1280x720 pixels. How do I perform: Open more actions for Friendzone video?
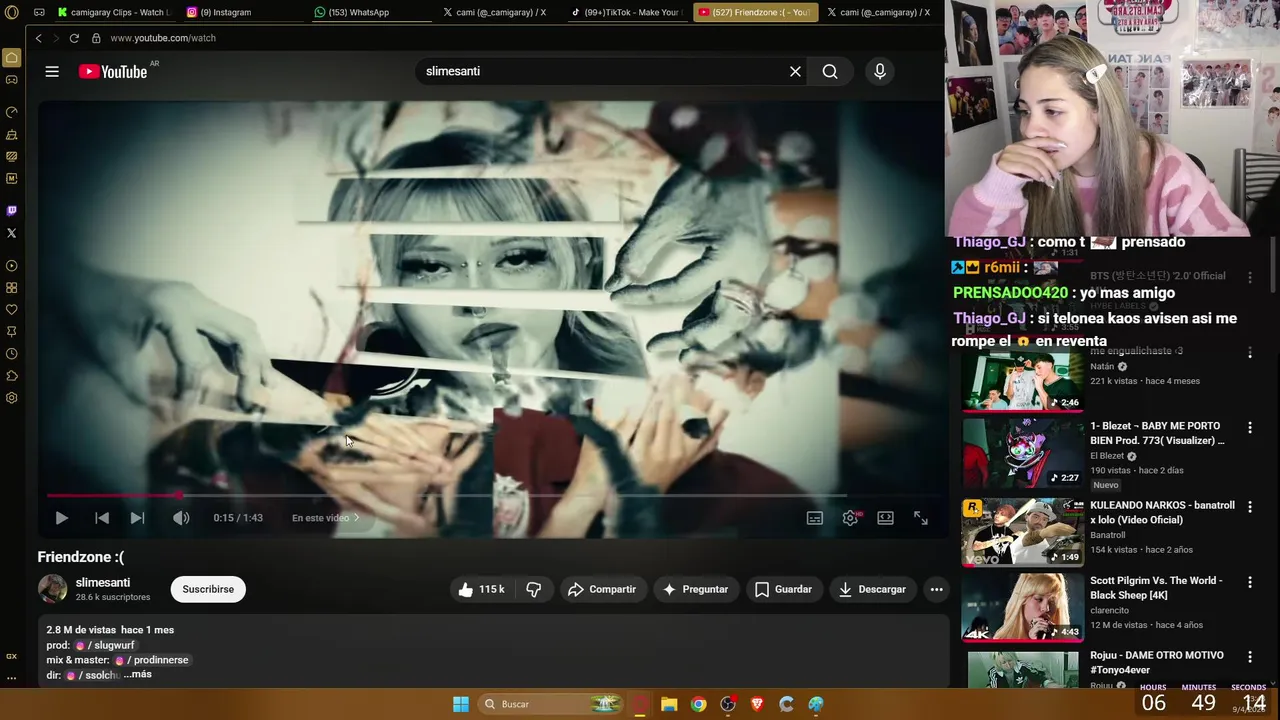pos(937,589)
